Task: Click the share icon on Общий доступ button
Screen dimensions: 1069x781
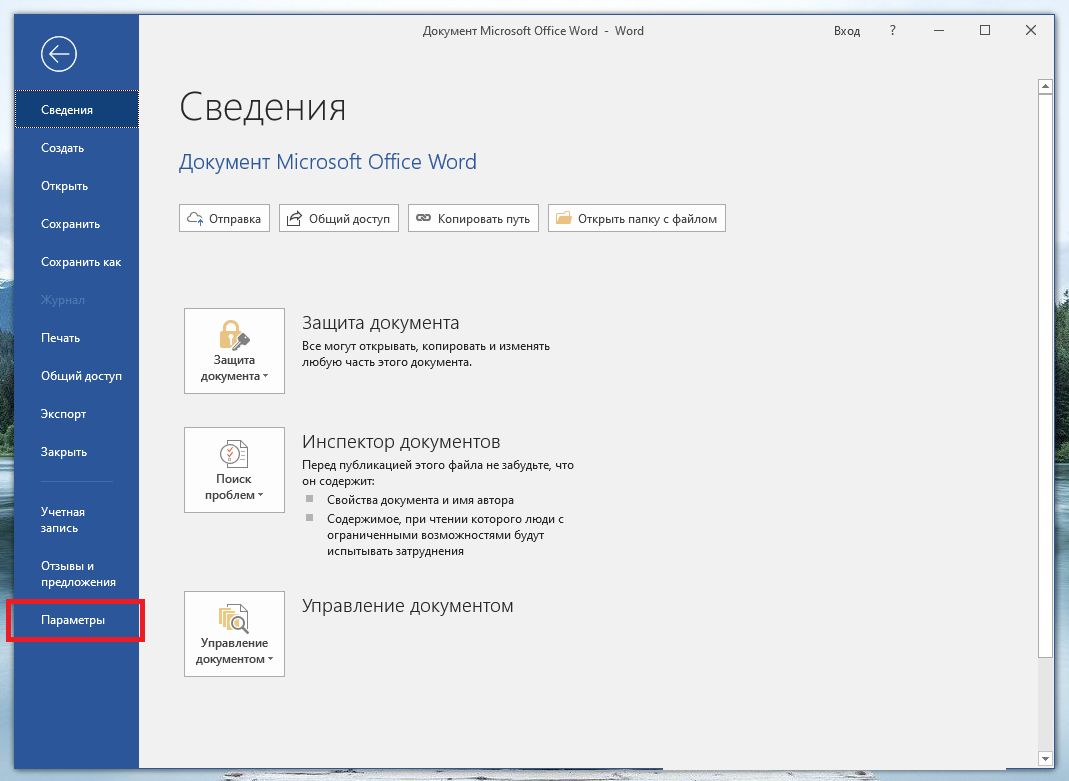Action: click(294, 218)
